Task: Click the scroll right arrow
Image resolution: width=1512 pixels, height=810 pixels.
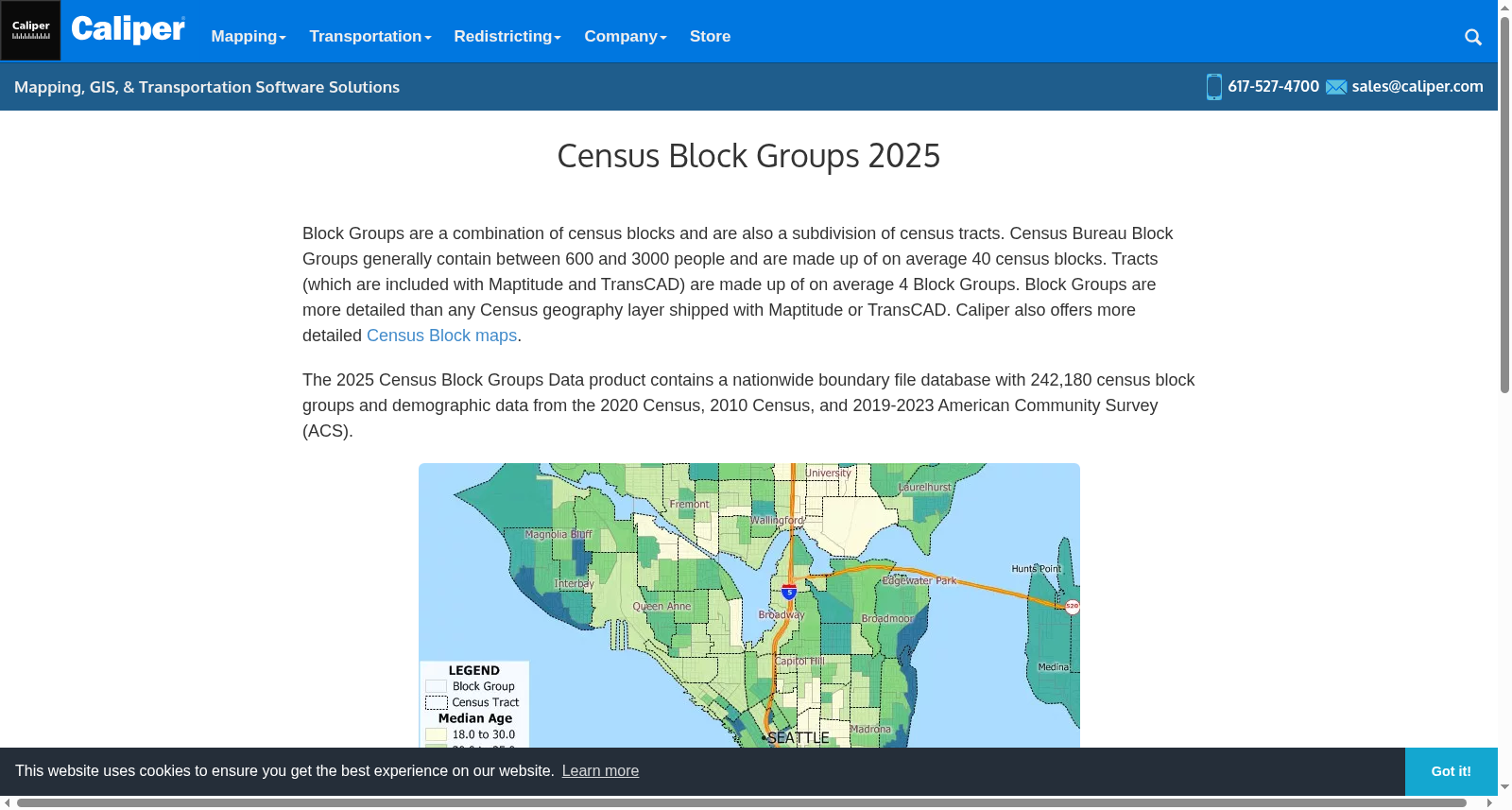Action: (x=1489, y=803)
